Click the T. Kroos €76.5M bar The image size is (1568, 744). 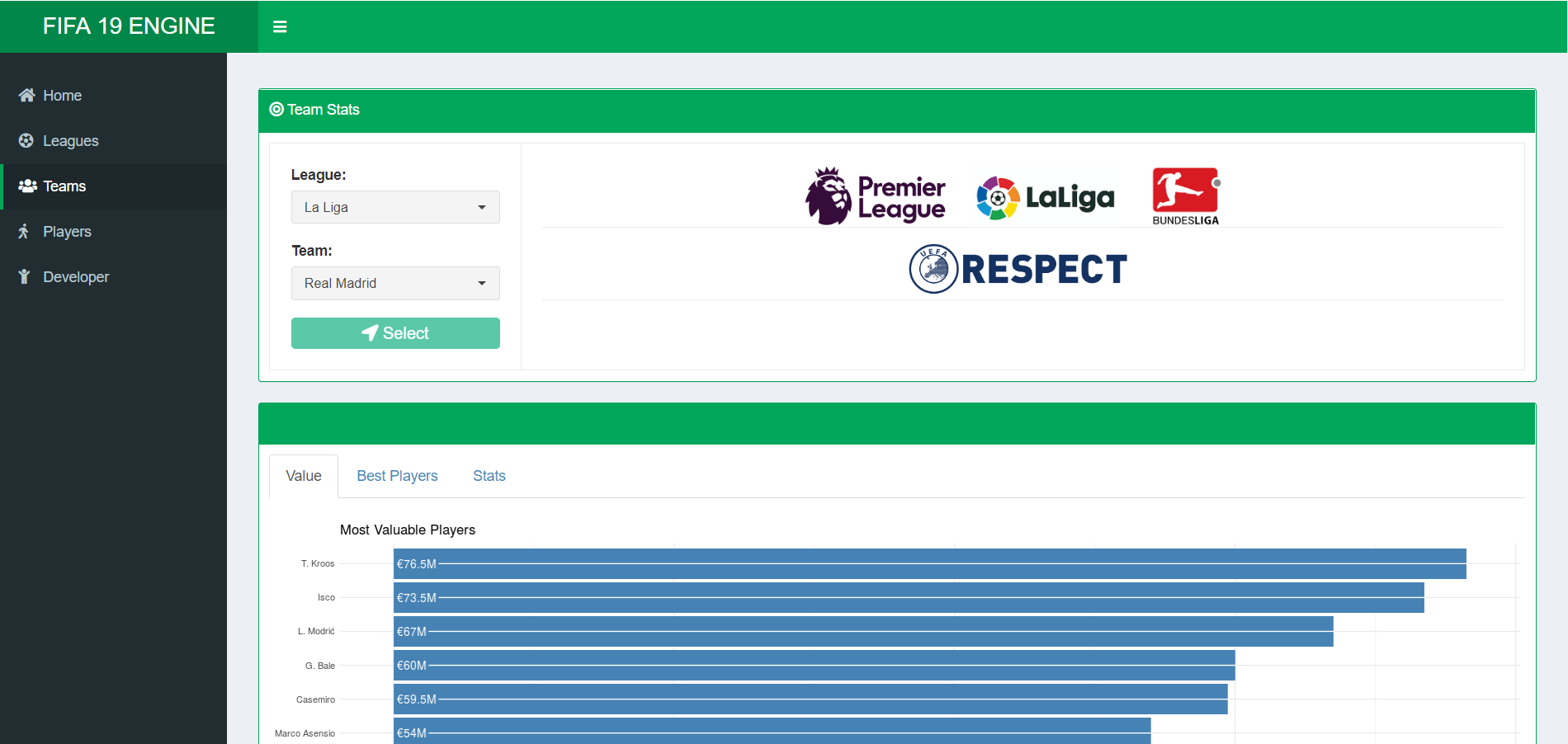[930, 564]
